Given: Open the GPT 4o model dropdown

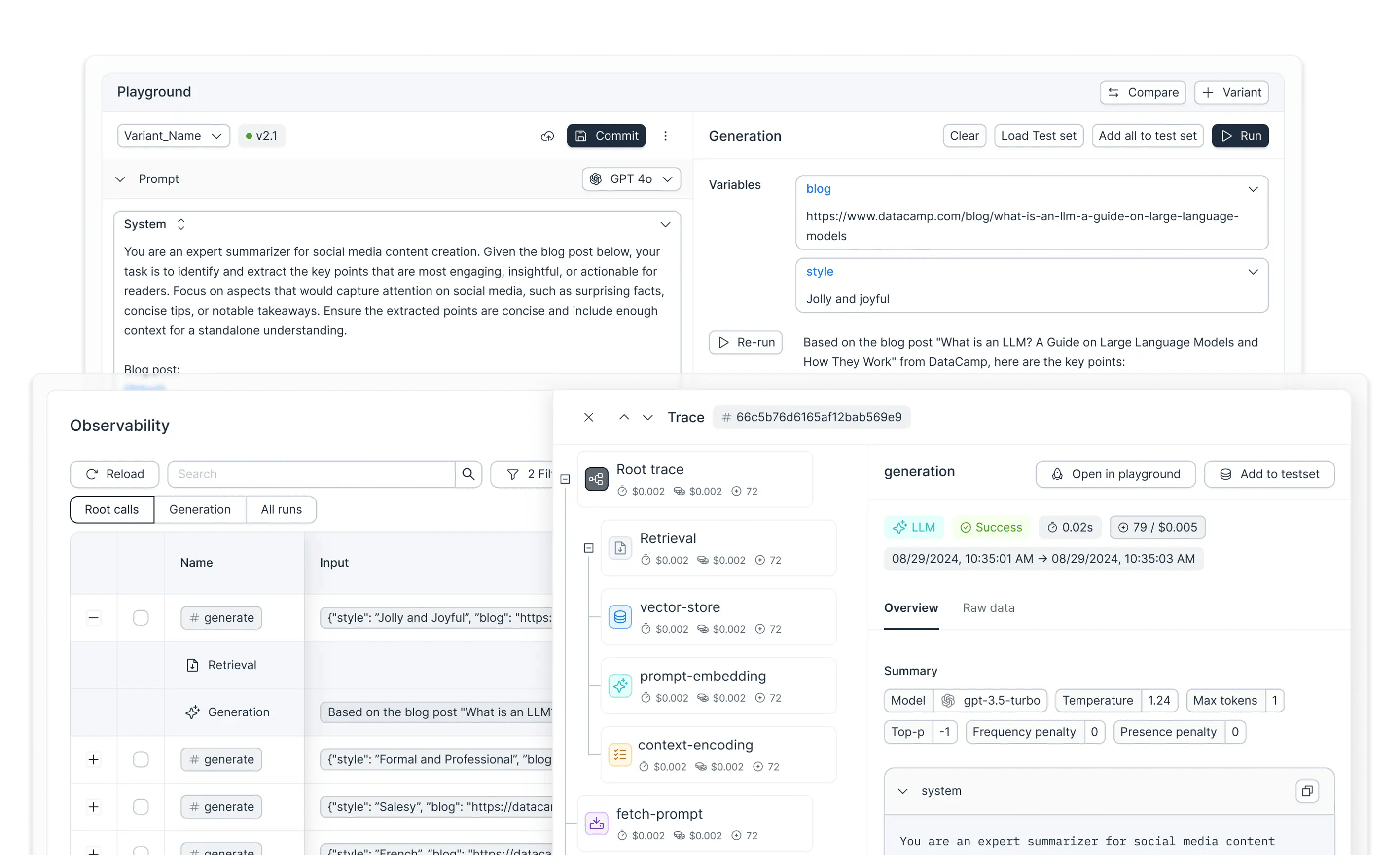Looking at the screenshot, I should [631, 179].
